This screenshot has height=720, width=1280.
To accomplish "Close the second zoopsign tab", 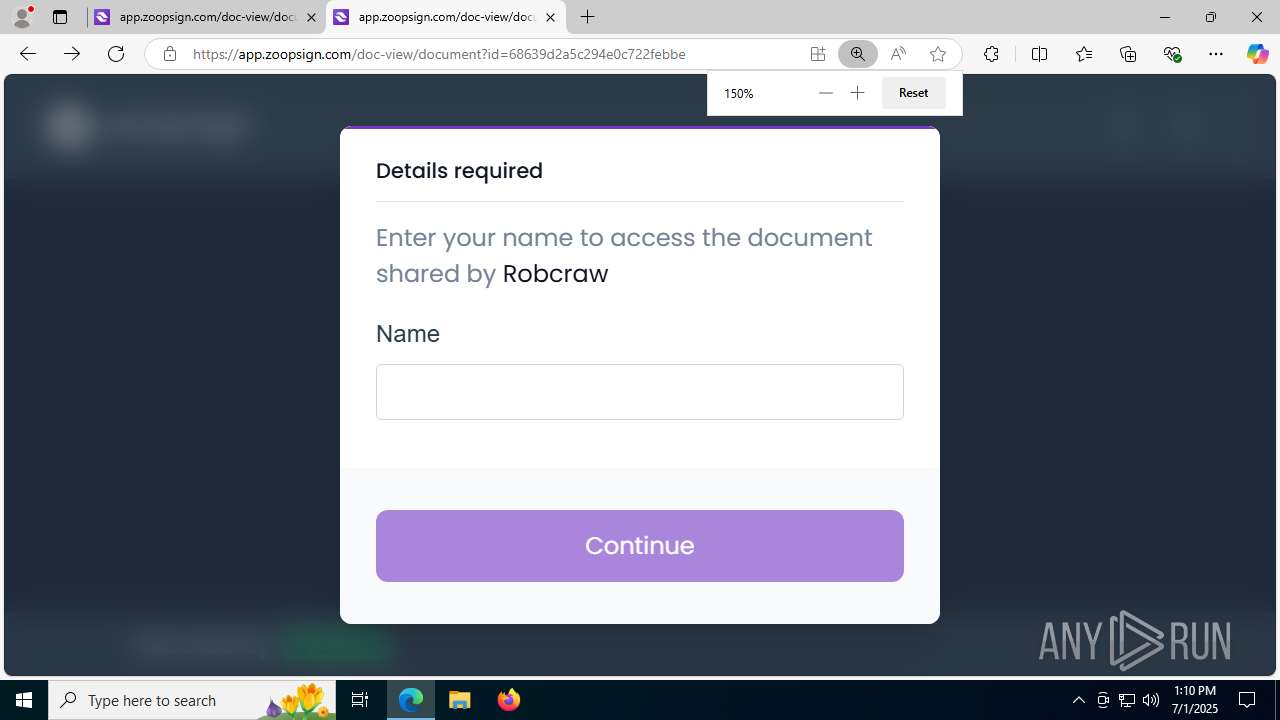I will [550, 17].
